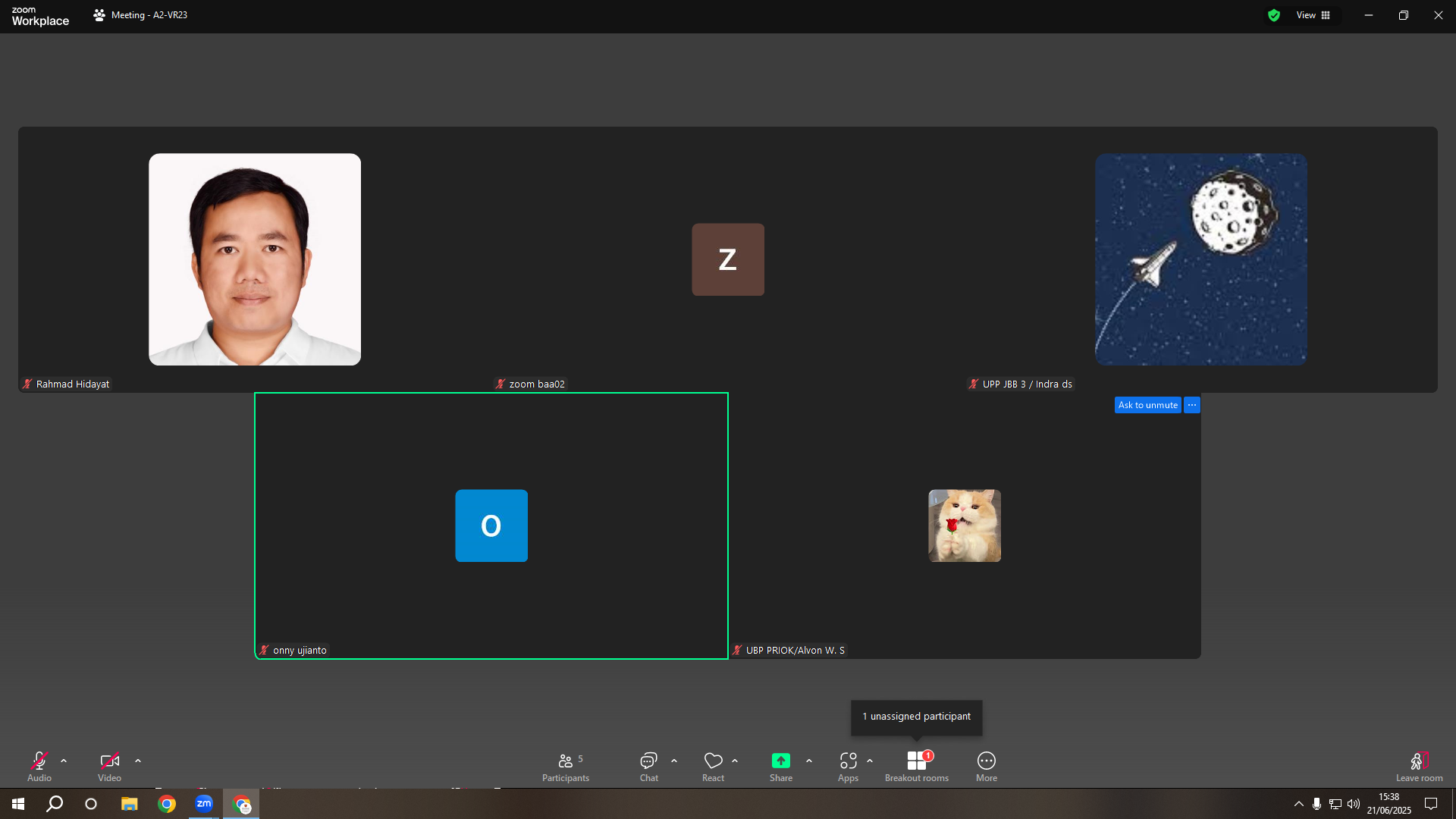Select the zoom baa02 avatar tile
Viewport: 1456px width, 819px height.
(x=728, y=259)
